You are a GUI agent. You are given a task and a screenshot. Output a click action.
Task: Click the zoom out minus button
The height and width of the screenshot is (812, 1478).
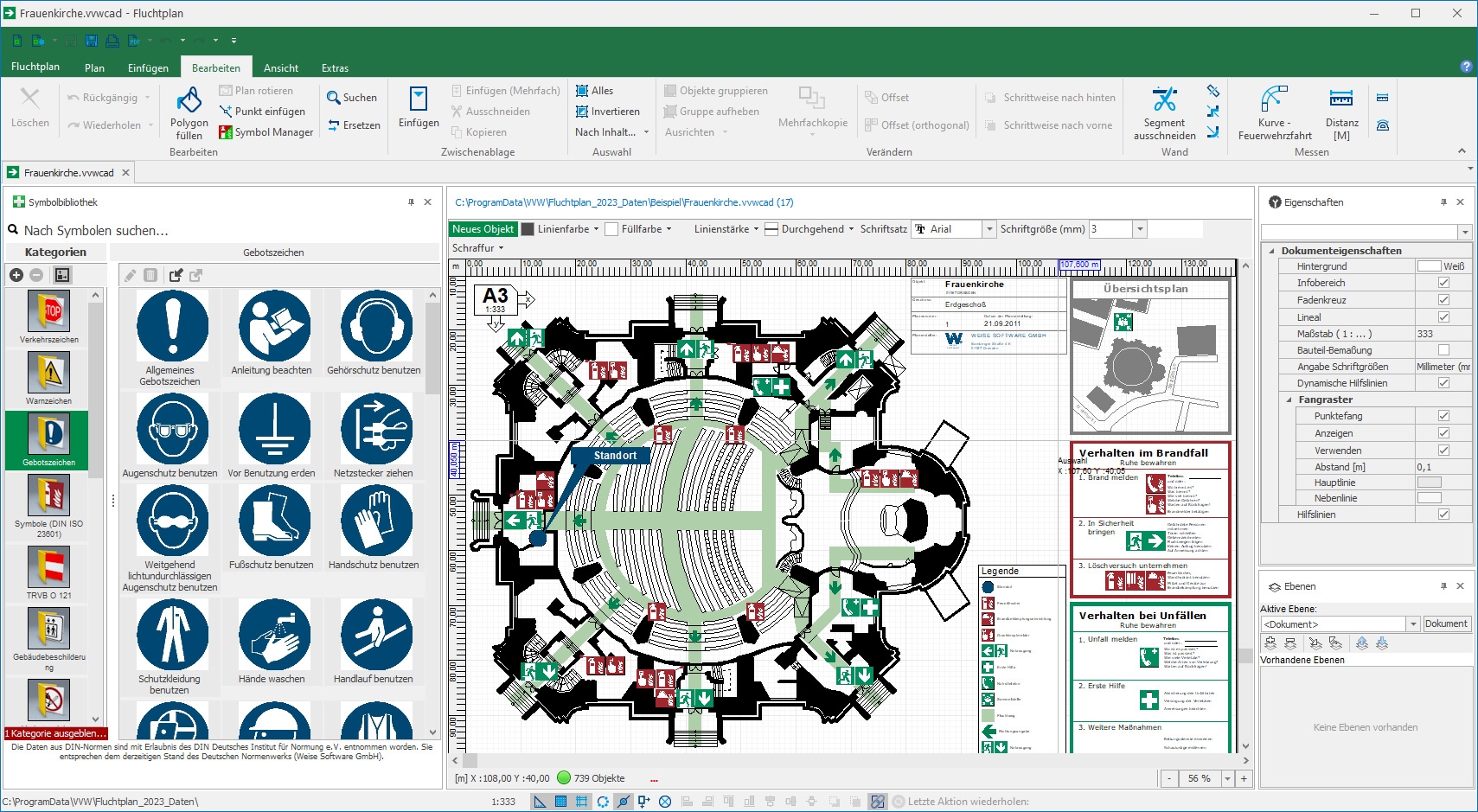[x=1169, y=778]
